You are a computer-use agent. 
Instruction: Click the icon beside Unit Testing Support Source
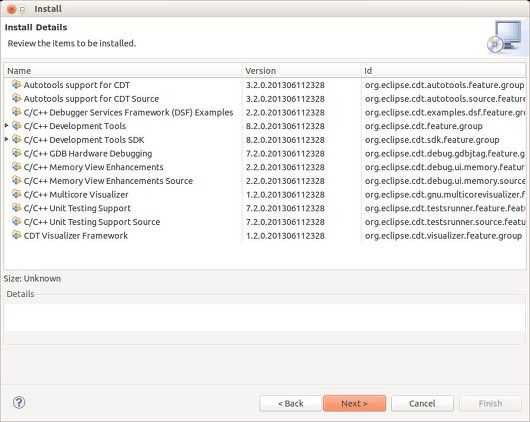(16, 221)
